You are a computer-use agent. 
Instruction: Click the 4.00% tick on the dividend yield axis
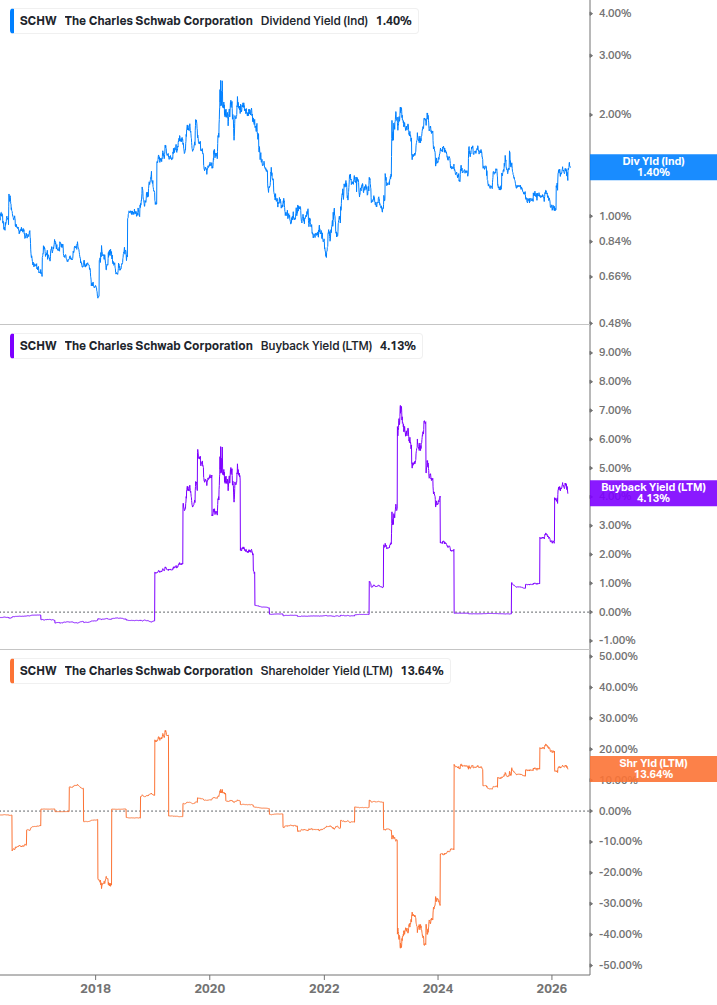615,13
